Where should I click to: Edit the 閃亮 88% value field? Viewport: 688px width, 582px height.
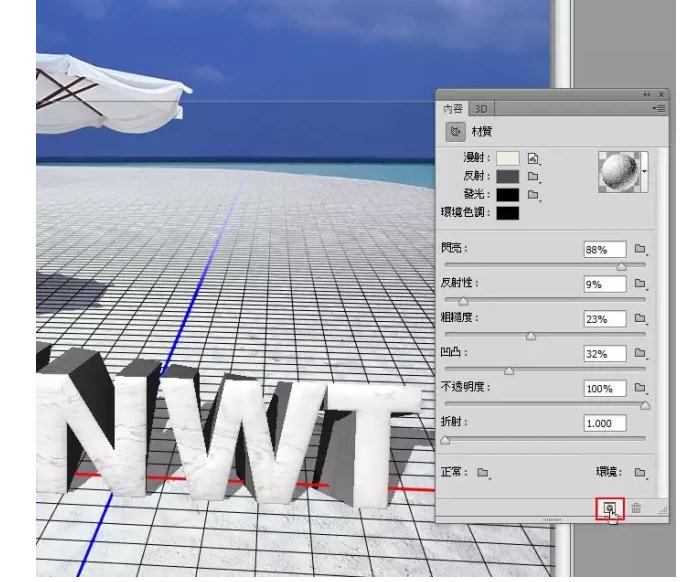tap(605, 249)
